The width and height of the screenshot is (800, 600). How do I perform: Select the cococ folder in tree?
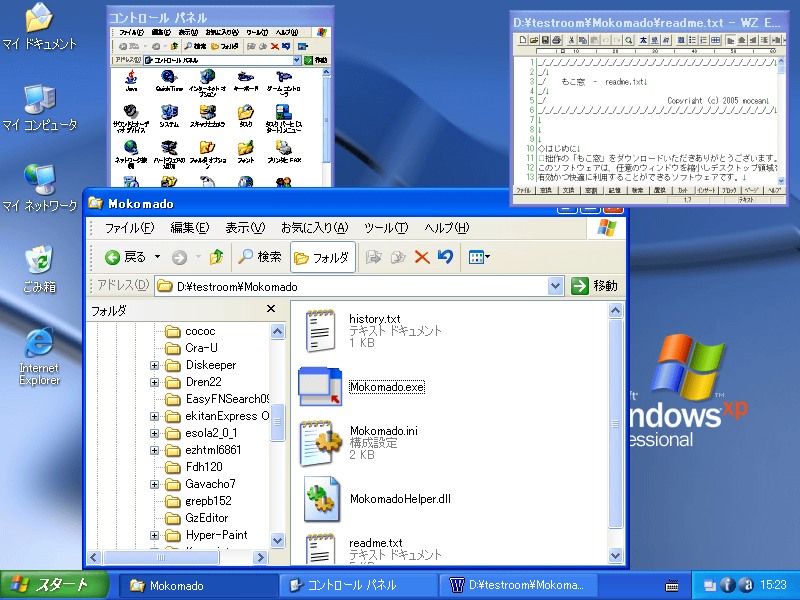pos(200,331)
